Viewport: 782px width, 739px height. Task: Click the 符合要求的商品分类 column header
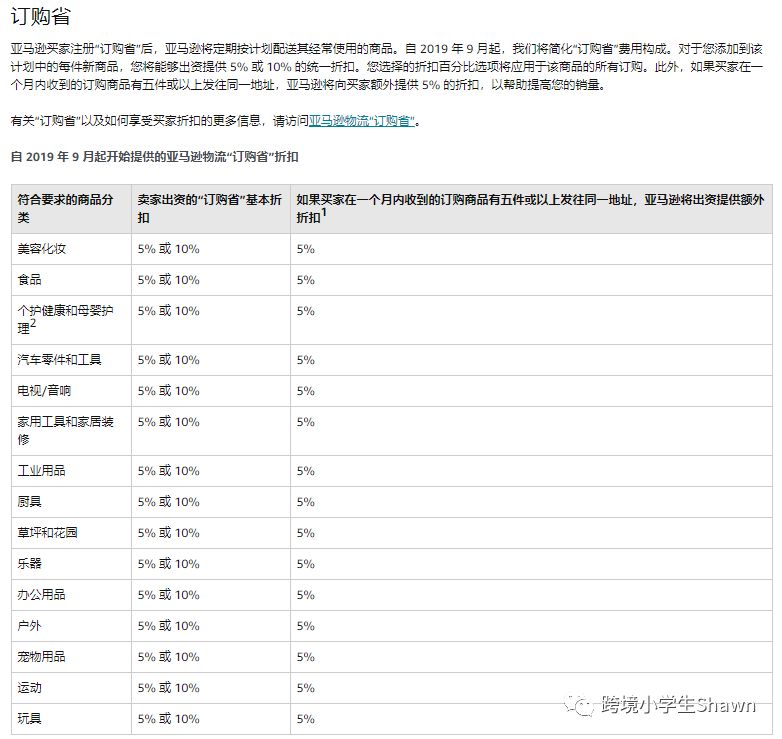71,208
